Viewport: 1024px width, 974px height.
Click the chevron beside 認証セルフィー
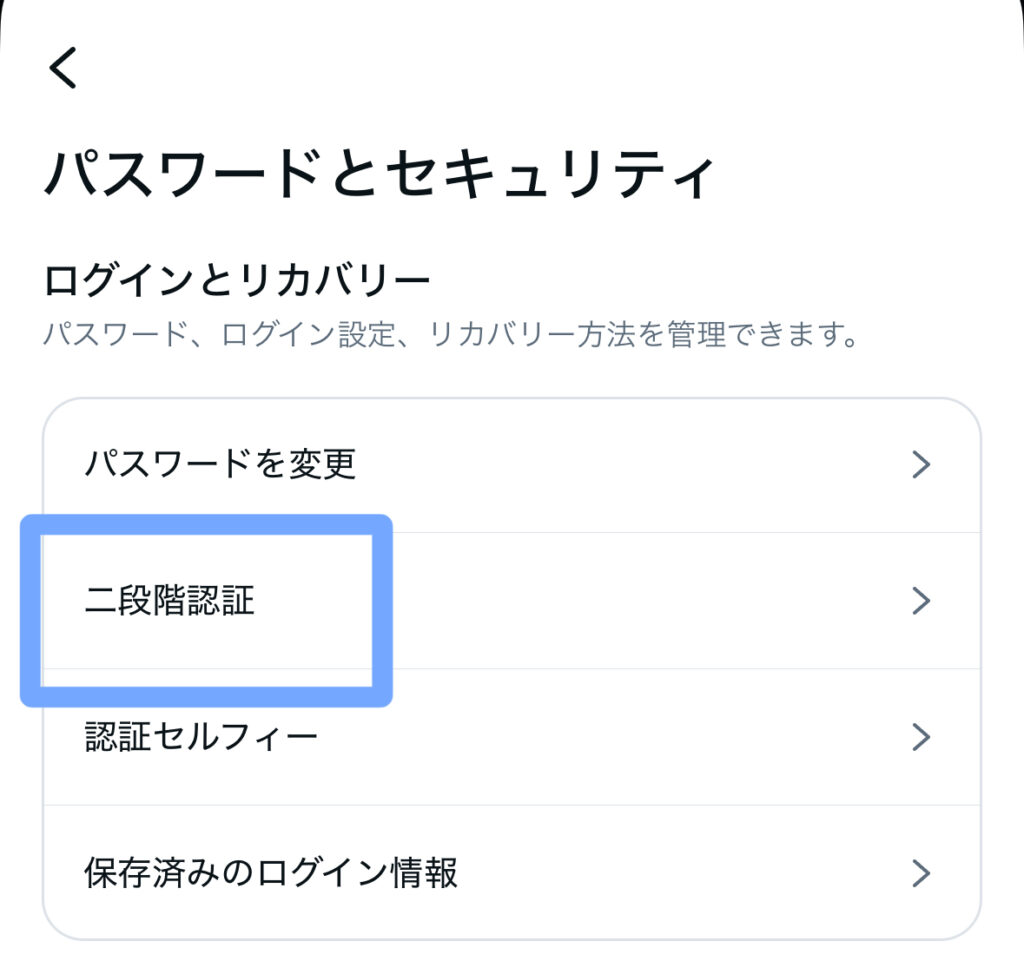921,737
